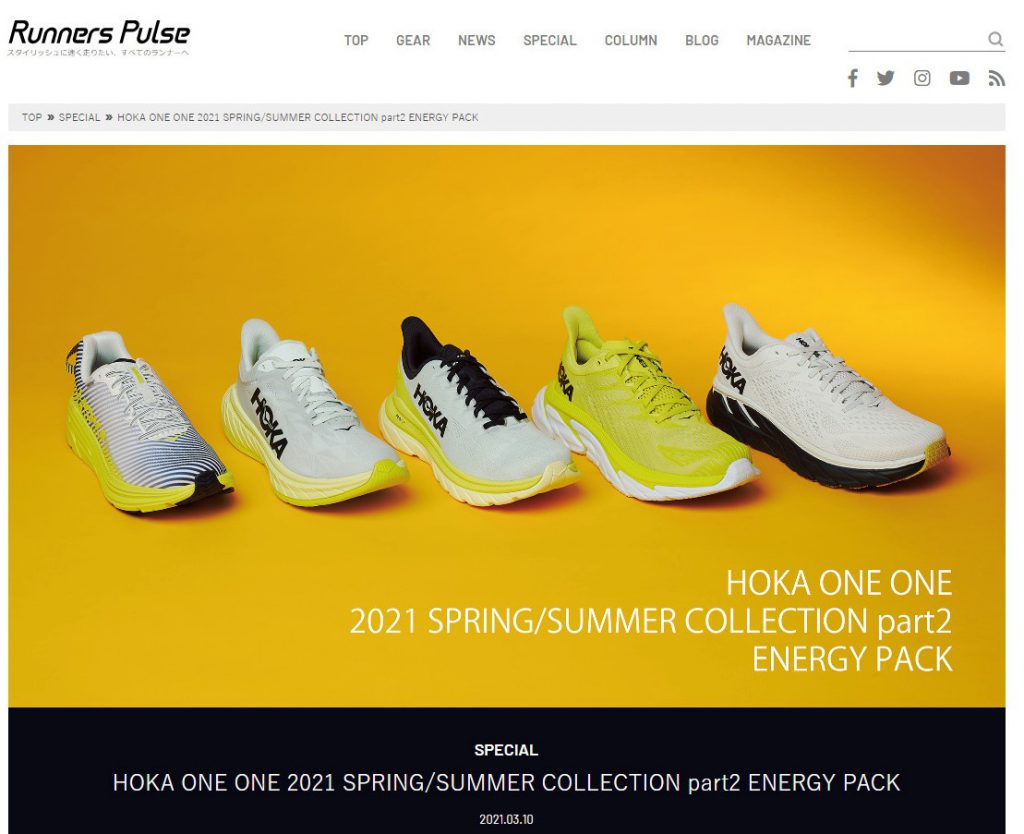
Task: Select SPECIAL in the navigation bar
Action: coord(549,40)
